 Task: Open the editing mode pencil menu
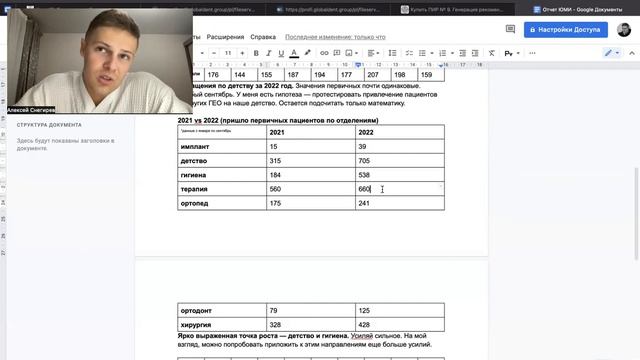click(x=611, y=53)
